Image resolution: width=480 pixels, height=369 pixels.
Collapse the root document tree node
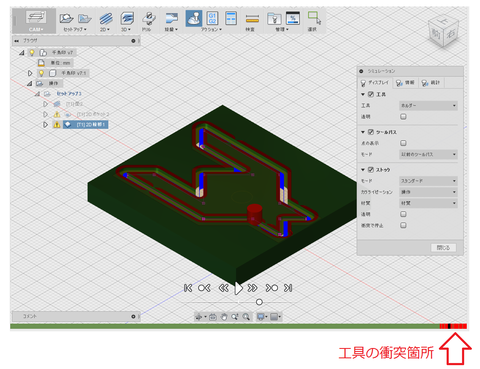22,53
